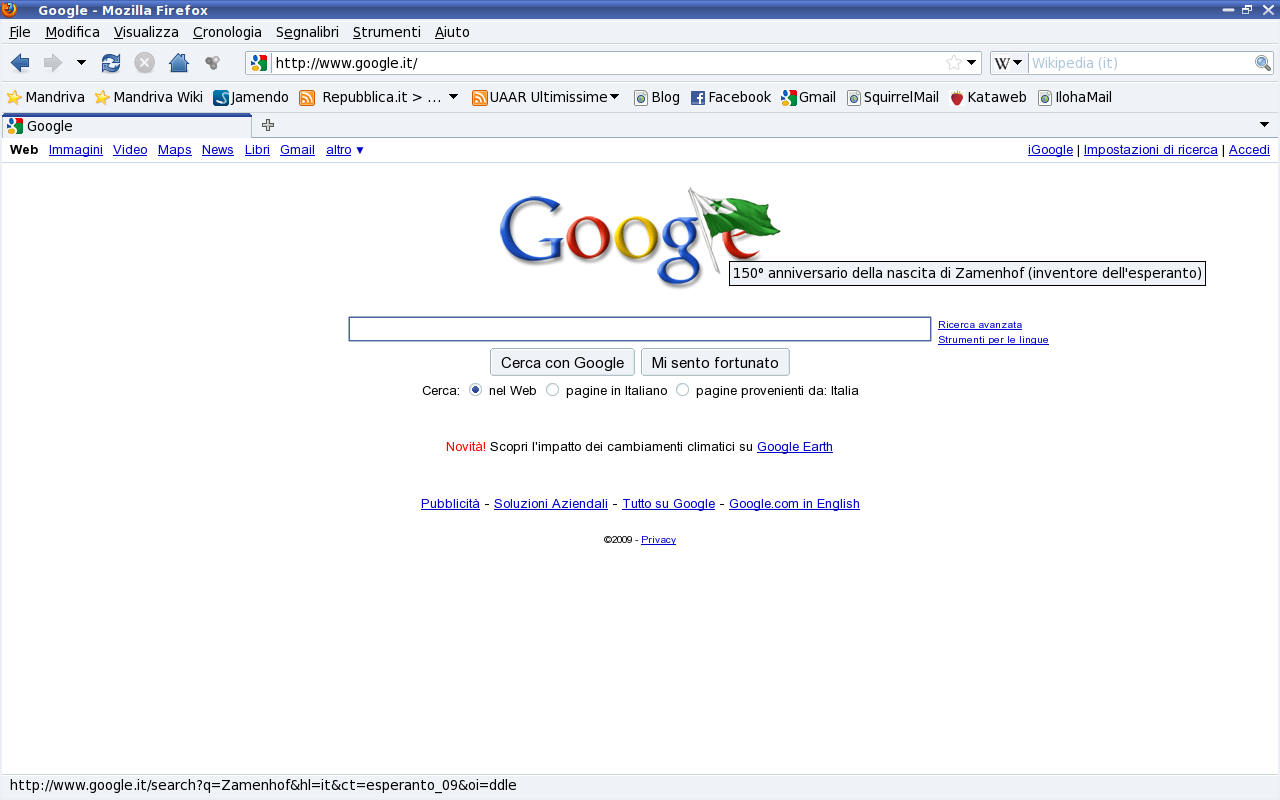Click the Back navigation arrow

tap(20, 63)
